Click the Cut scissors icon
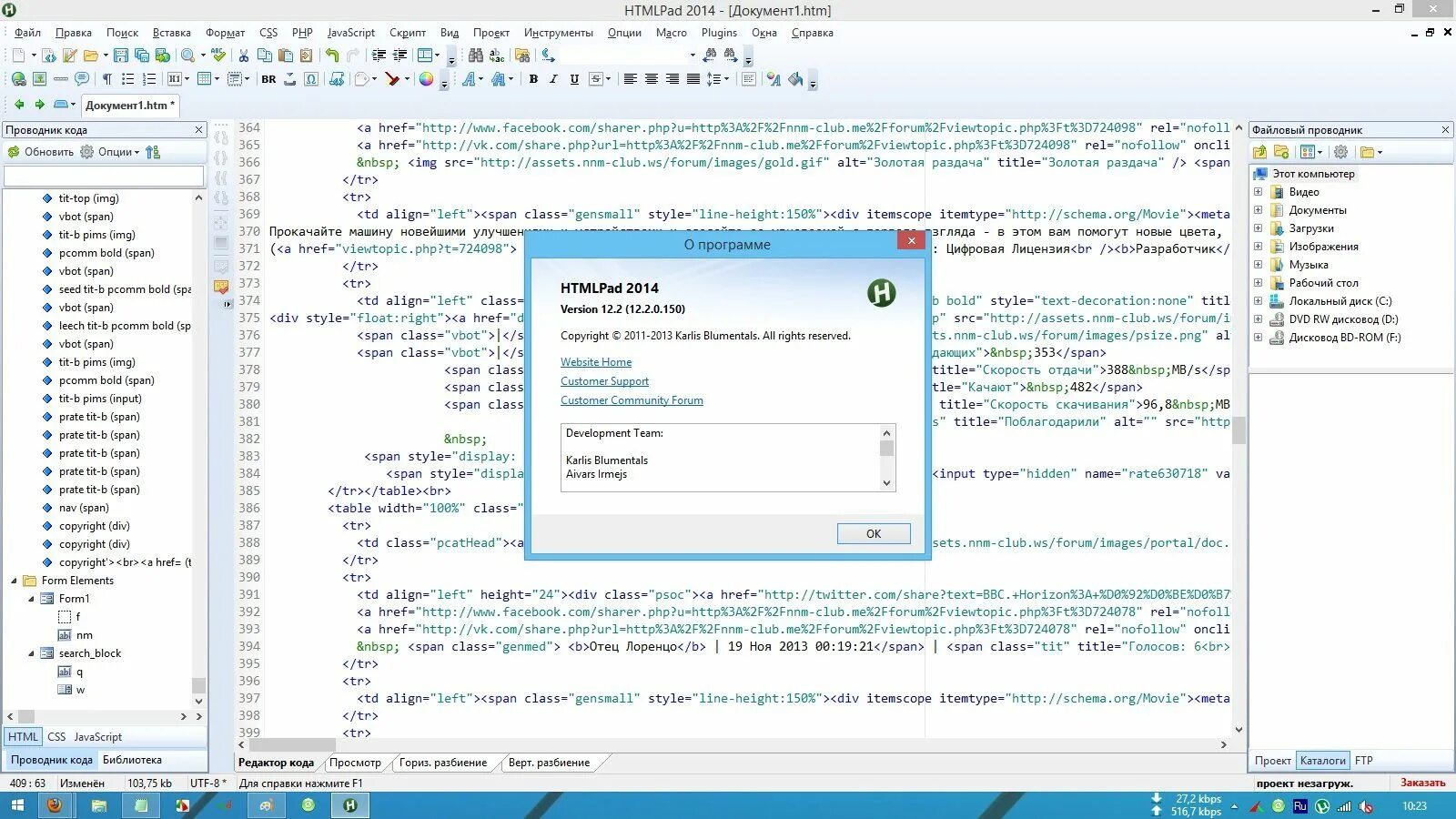Screen dimensions: 1456x819 pyautogui.click(x=244, y=56)
